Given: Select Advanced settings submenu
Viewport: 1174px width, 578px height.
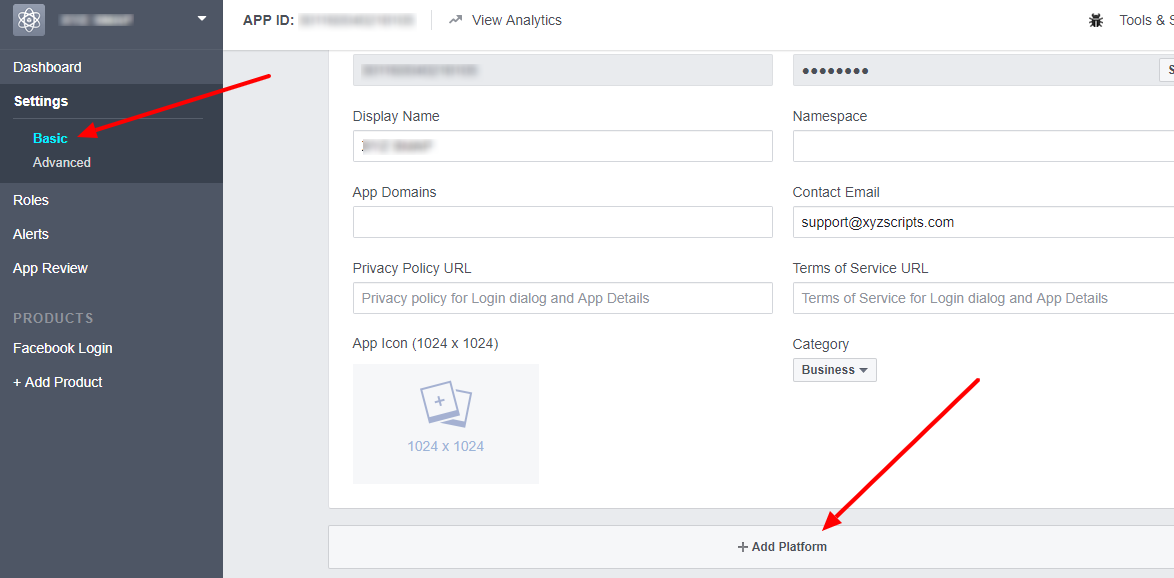Looking at the screenshot, I should pos(62,162).
